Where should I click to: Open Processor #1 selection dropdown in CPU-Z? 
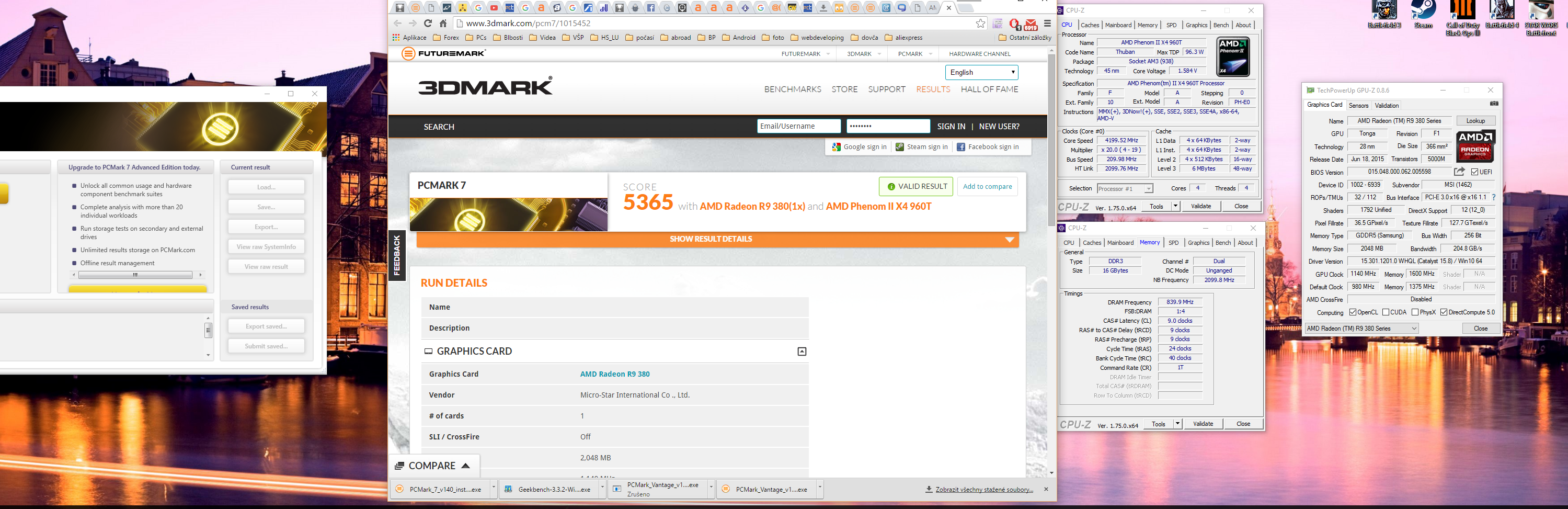point(1124,189)
